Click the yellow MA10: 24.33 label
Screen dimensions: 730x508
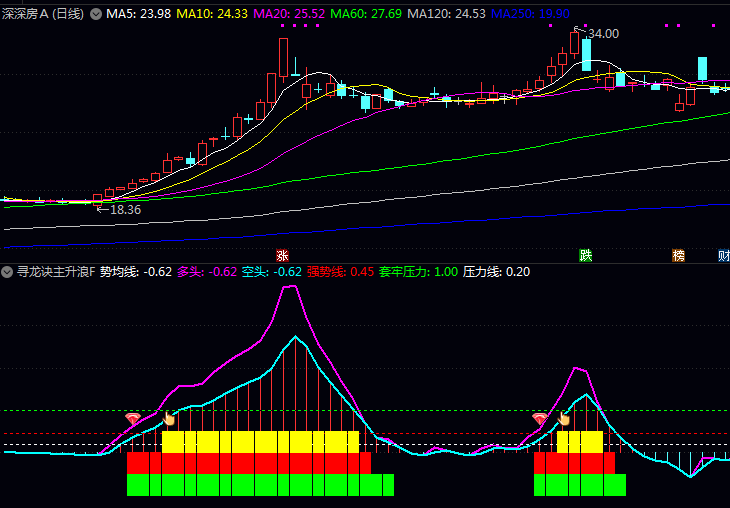[x=212, y=14]
